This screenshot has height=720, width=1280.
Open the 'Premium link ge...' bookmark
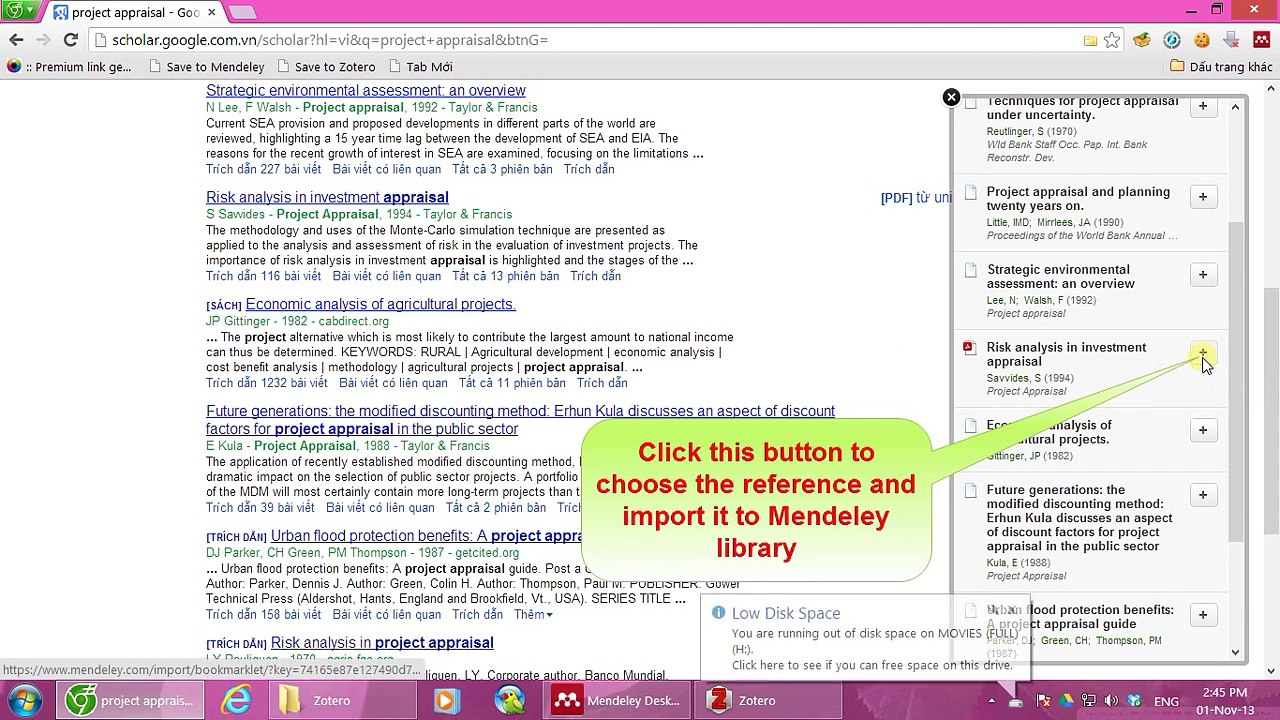(x=69, y=67)
